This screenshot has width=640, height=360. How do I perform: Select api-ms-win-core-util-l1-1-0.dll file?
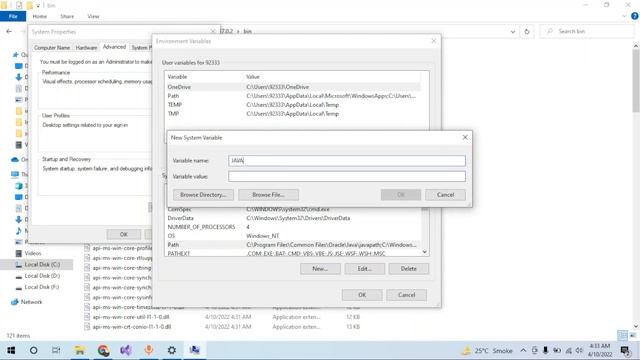click(131, 317)
